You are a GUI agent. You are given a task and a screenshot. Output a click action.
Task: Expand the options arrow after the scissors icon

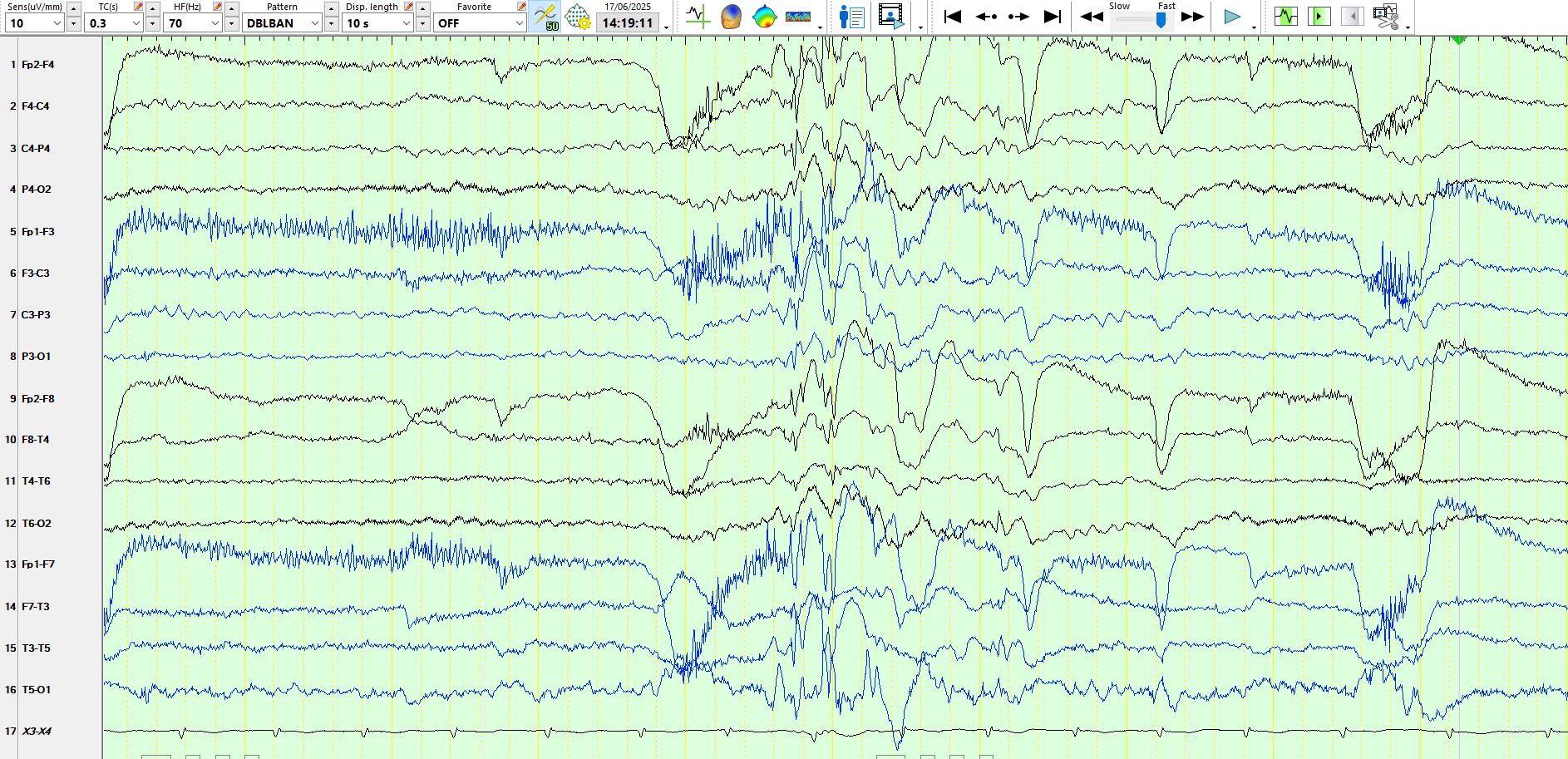point(1408,27)
